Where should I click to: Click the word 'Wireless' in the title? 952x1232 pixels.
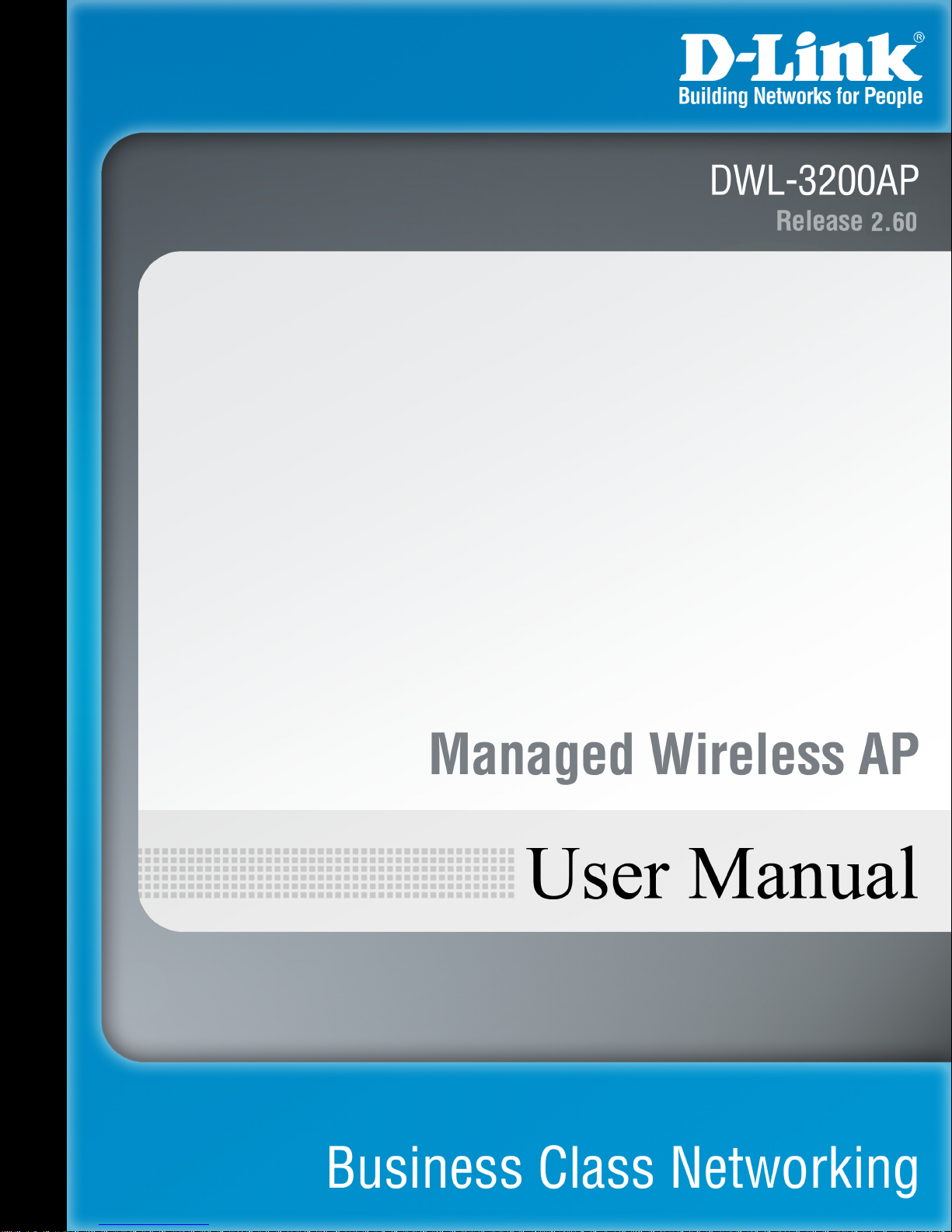pos(747,754)
